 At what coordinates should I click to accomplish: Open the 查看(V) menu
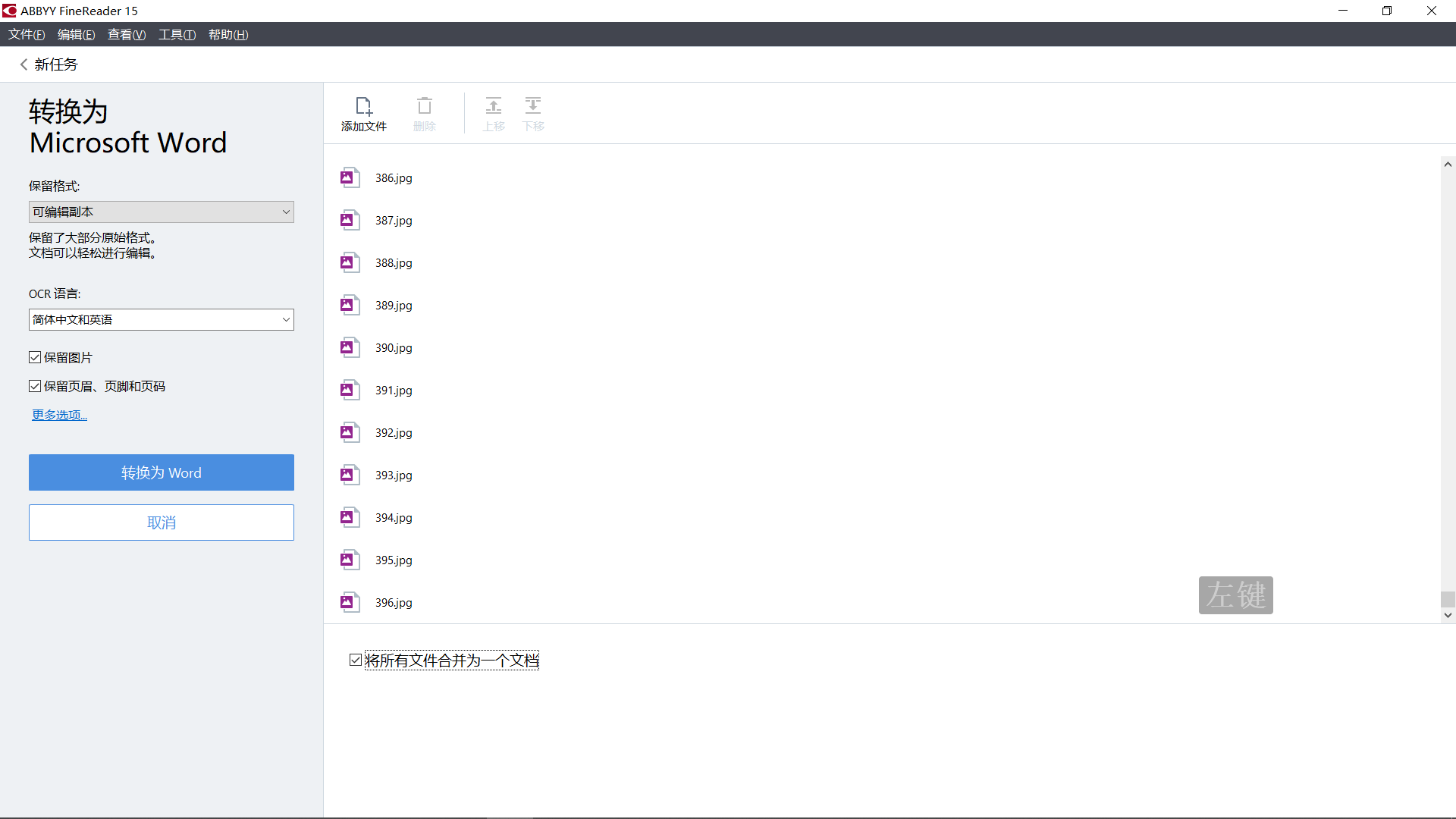point(127,35)
